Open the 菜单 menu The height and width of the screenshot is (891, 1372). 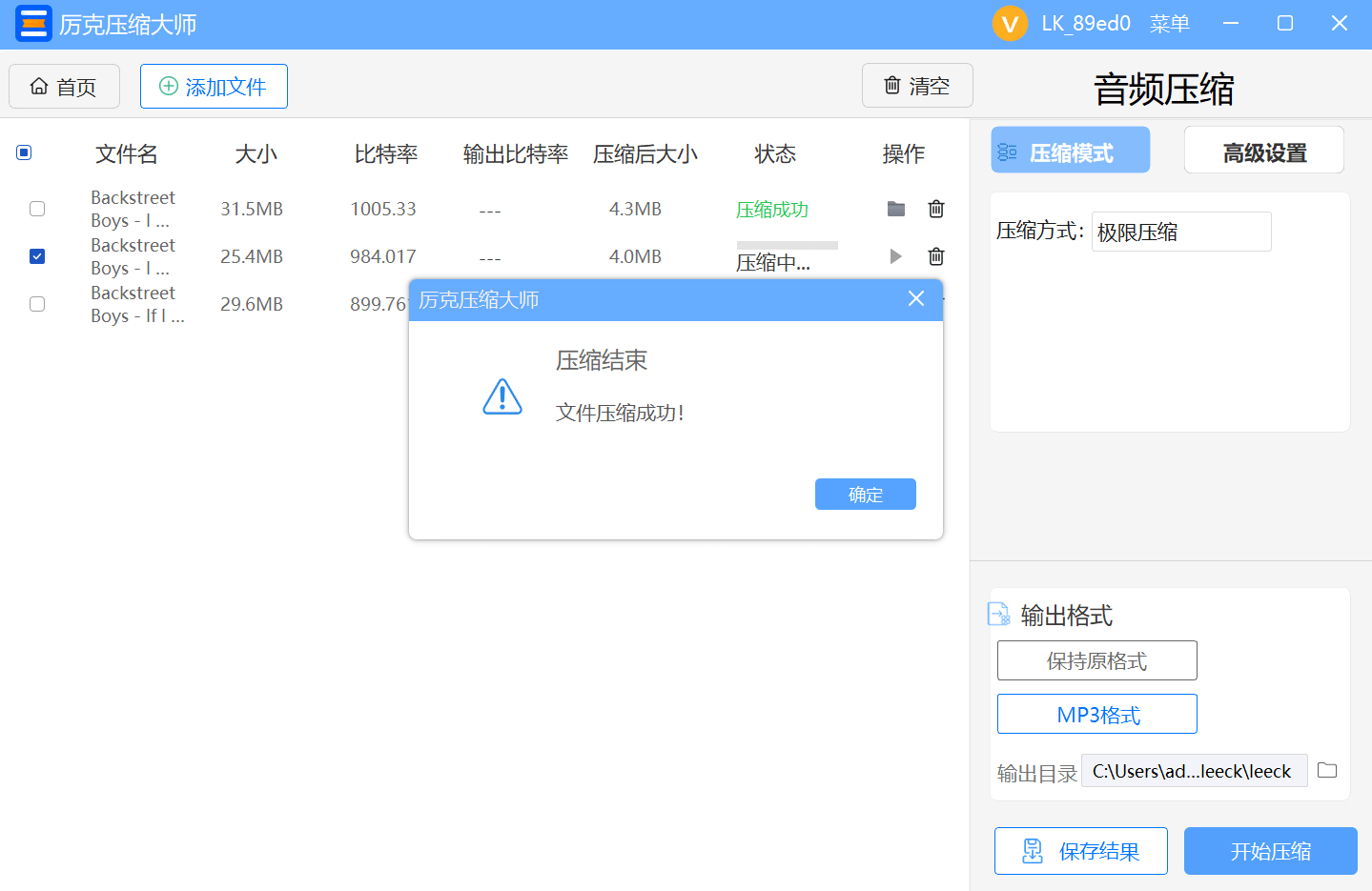(x=1170, y=24)
